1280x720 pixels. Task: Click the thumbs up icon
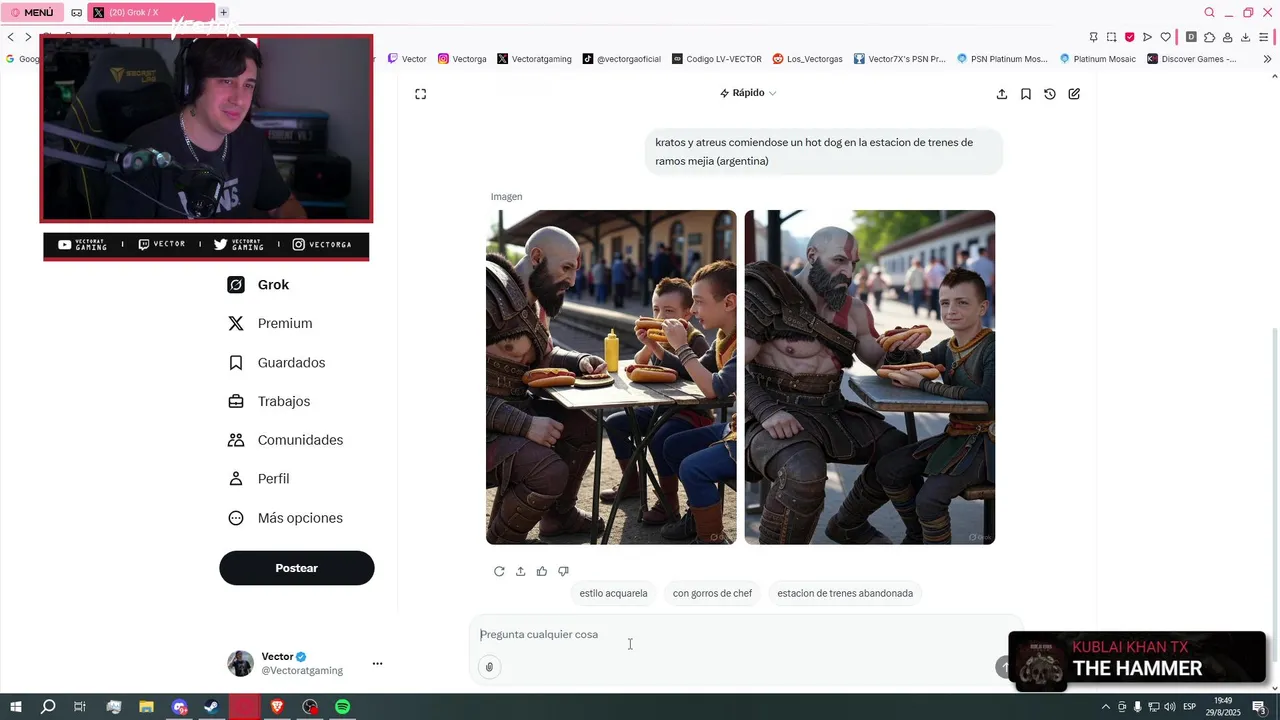click(x=542, y=571)
